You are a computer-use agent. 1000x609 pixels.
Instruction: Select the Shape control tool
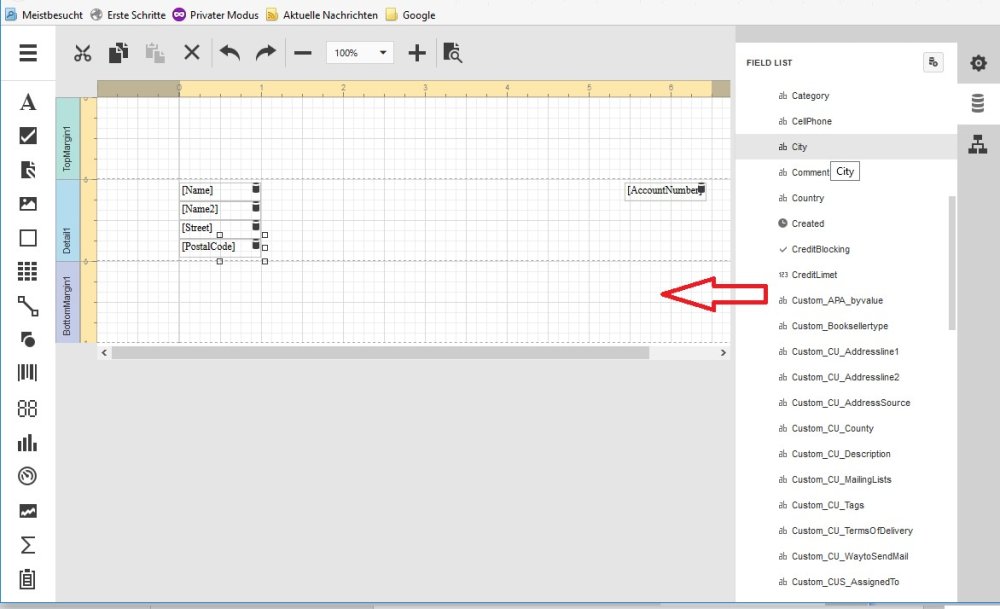click(x=27, y=339)
